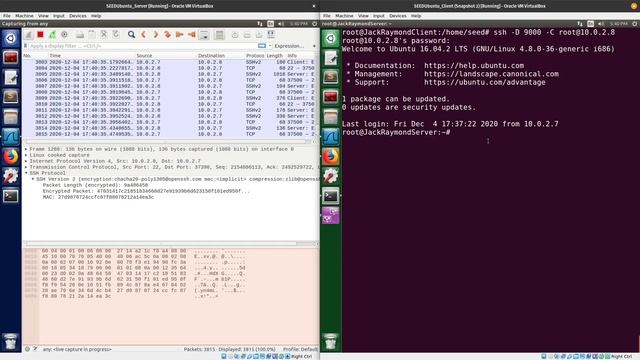Expand the Transmission Control Protocol node
The width and height of the screenshot is (640, 360).
[26, 167]
